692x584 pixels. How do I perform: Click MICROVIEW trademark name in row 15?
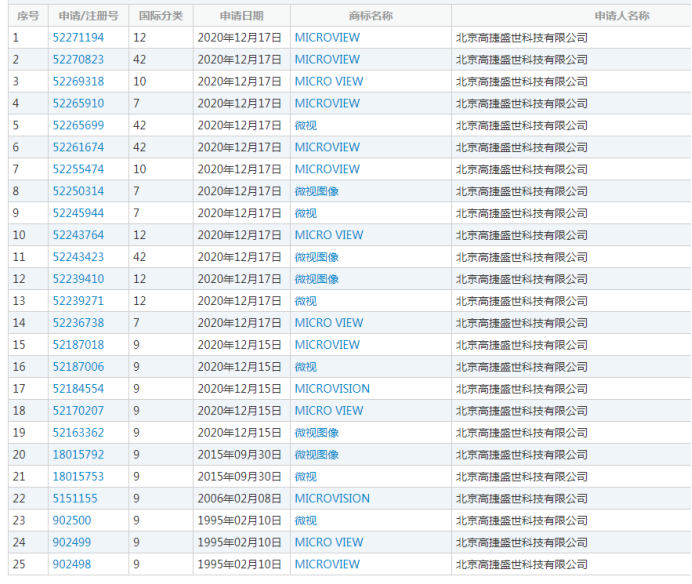pos(327,345)
